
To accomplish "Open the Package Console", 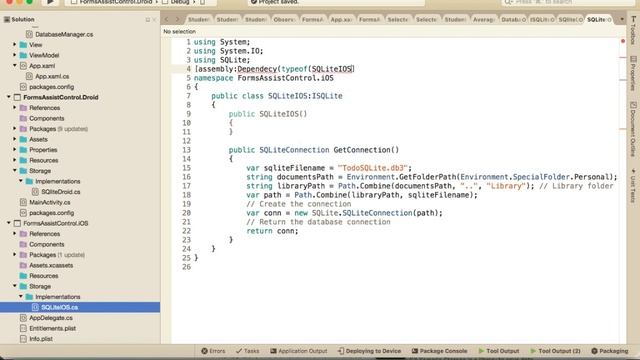I will tap(439, 351).
